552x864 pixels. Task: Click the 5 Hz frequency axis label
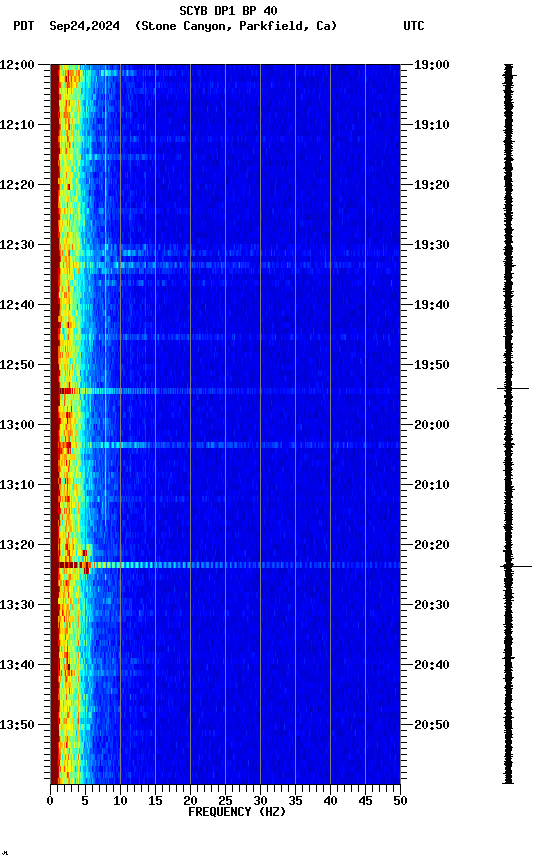pyautogui.click(x=85, y=802)
